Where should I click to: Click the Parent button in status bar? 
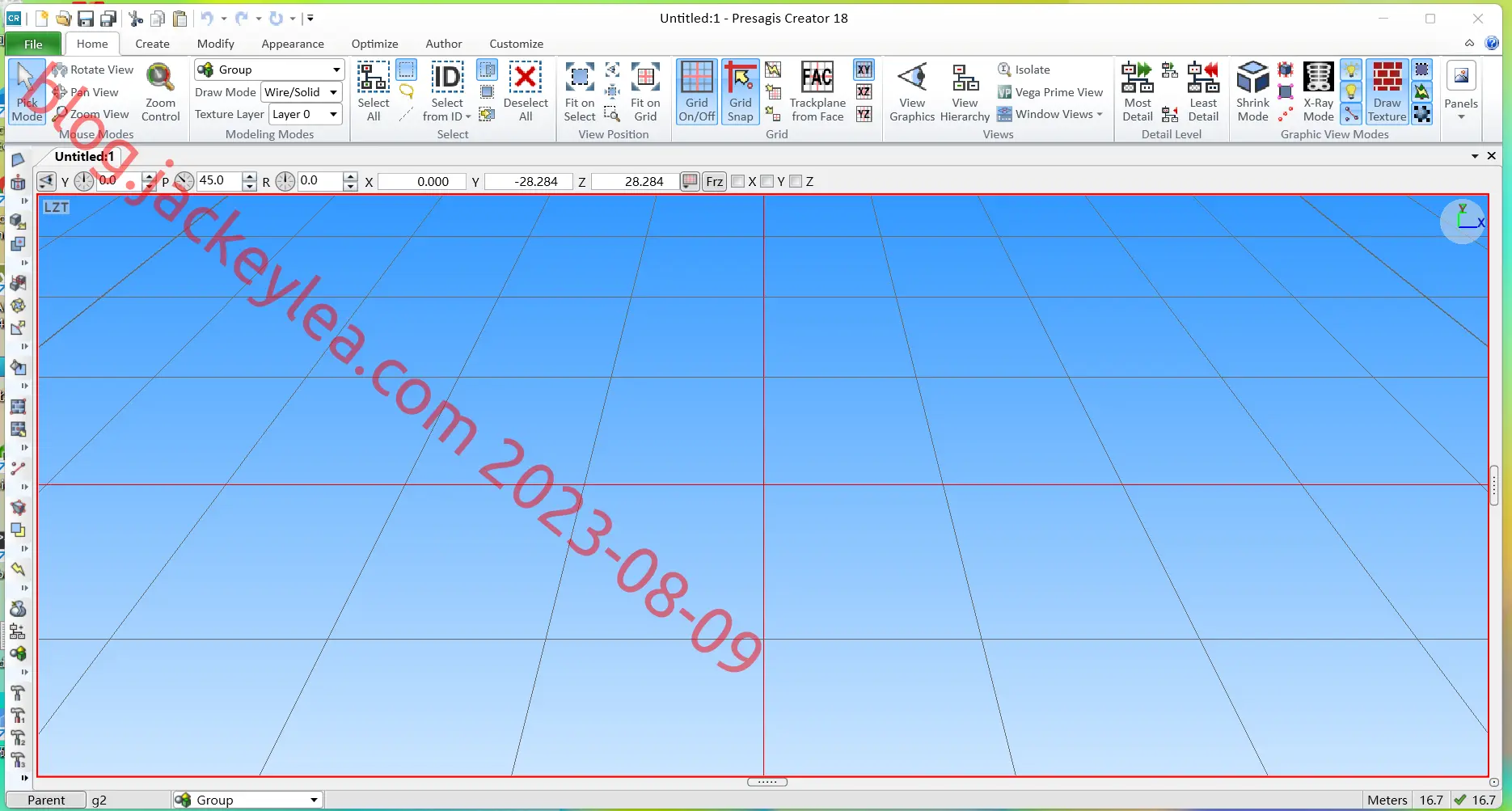(46, 800)
